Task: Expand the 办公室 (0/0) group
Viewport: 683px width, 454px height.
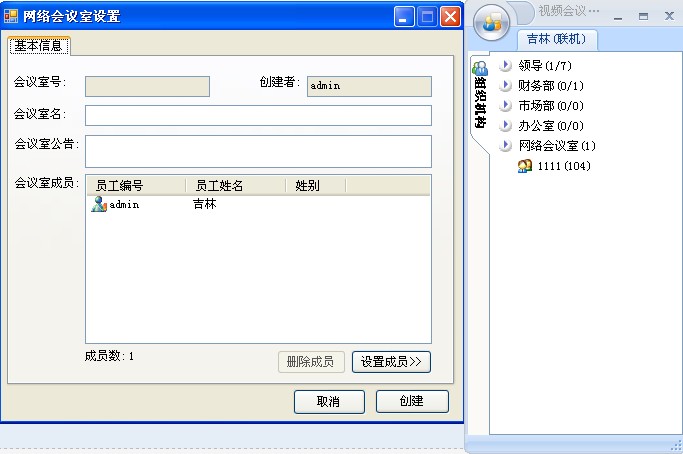Action: point(505,125)
